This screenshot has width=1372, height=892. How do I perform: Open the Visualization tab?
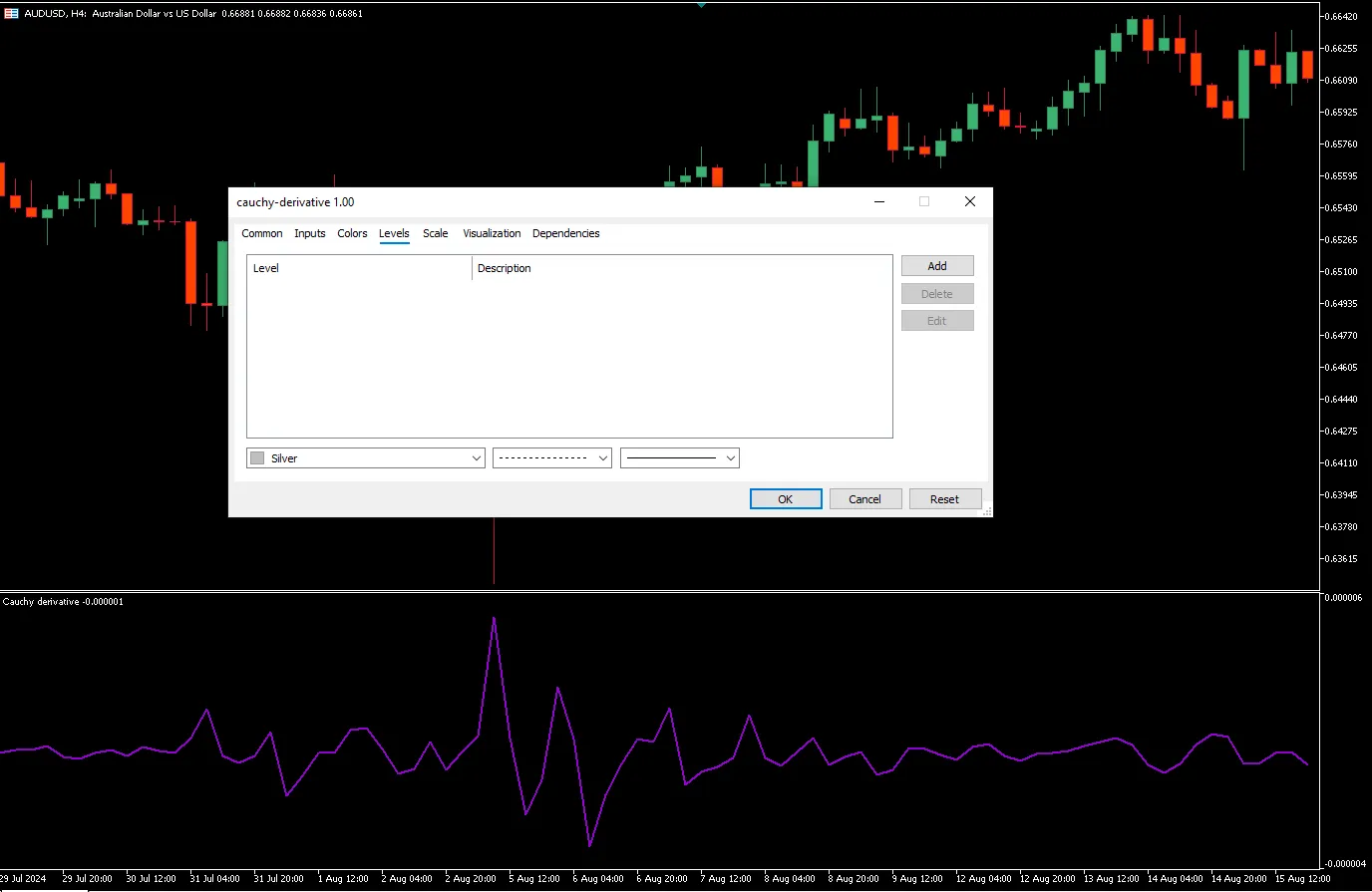(492, 233)
